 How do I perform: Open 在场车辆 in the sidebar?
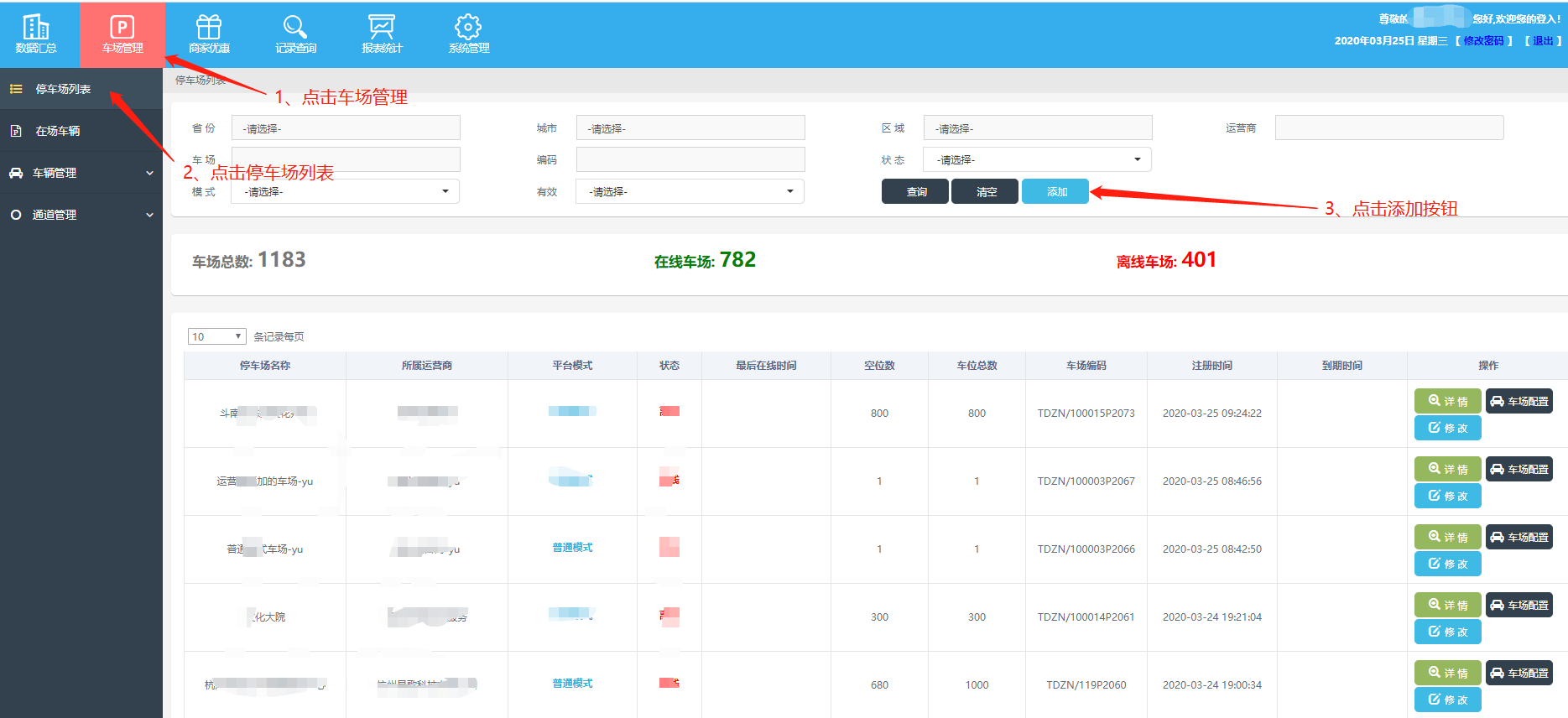[x=81, y=131]
